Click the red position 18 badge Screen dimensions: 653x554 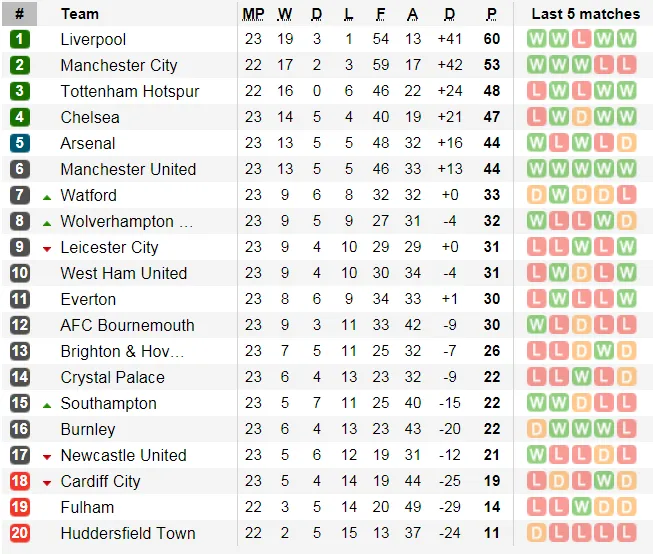(x=20, y=481)
